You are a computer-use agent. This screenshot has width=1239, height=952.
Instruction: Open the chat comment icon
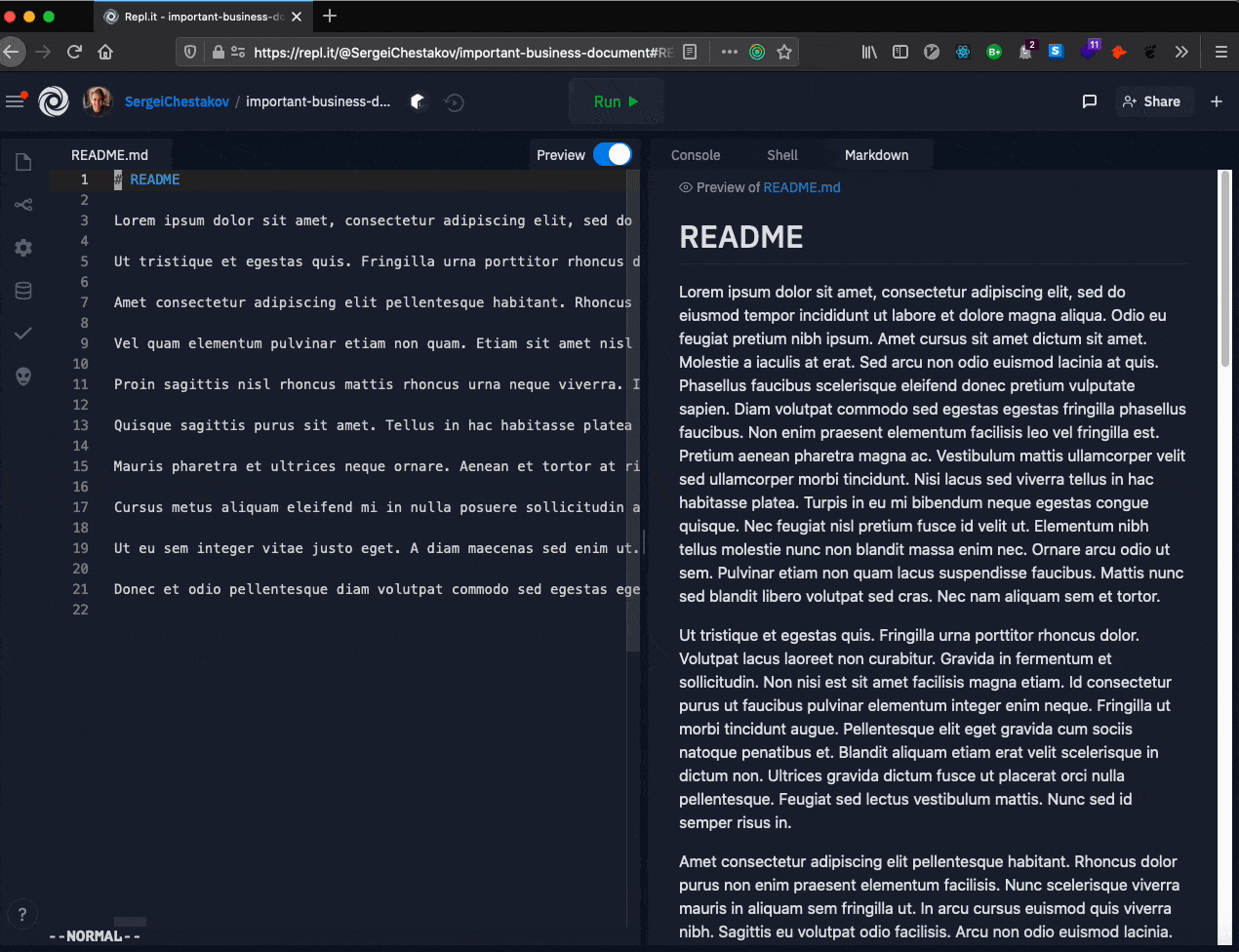point(1090,101)
